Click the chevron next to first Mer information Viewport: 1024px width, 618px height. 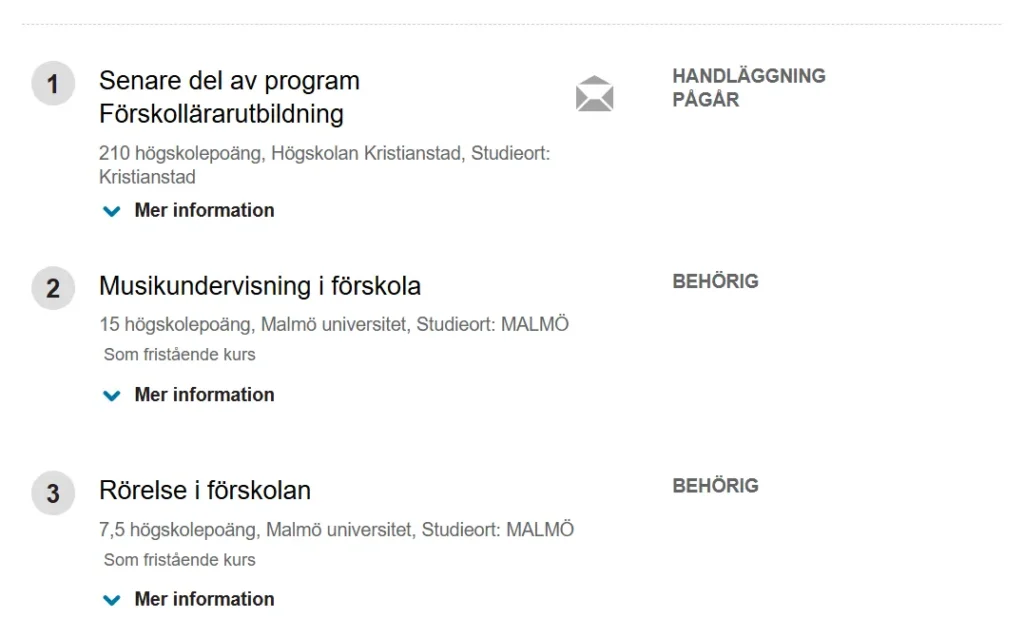pyautogui.click(x=112, y=211)
